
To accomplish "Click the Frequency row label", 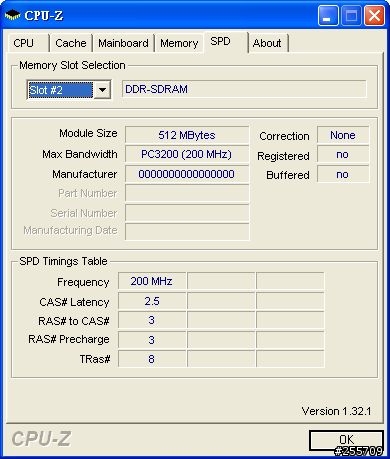I will [x=83, y=282].
